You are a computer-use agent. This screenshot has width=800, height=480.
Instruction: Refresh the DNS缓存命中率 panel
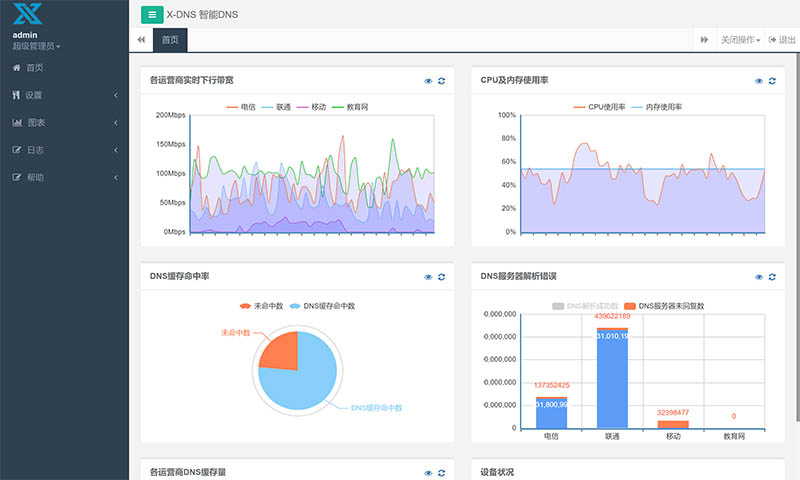(441, 277)
